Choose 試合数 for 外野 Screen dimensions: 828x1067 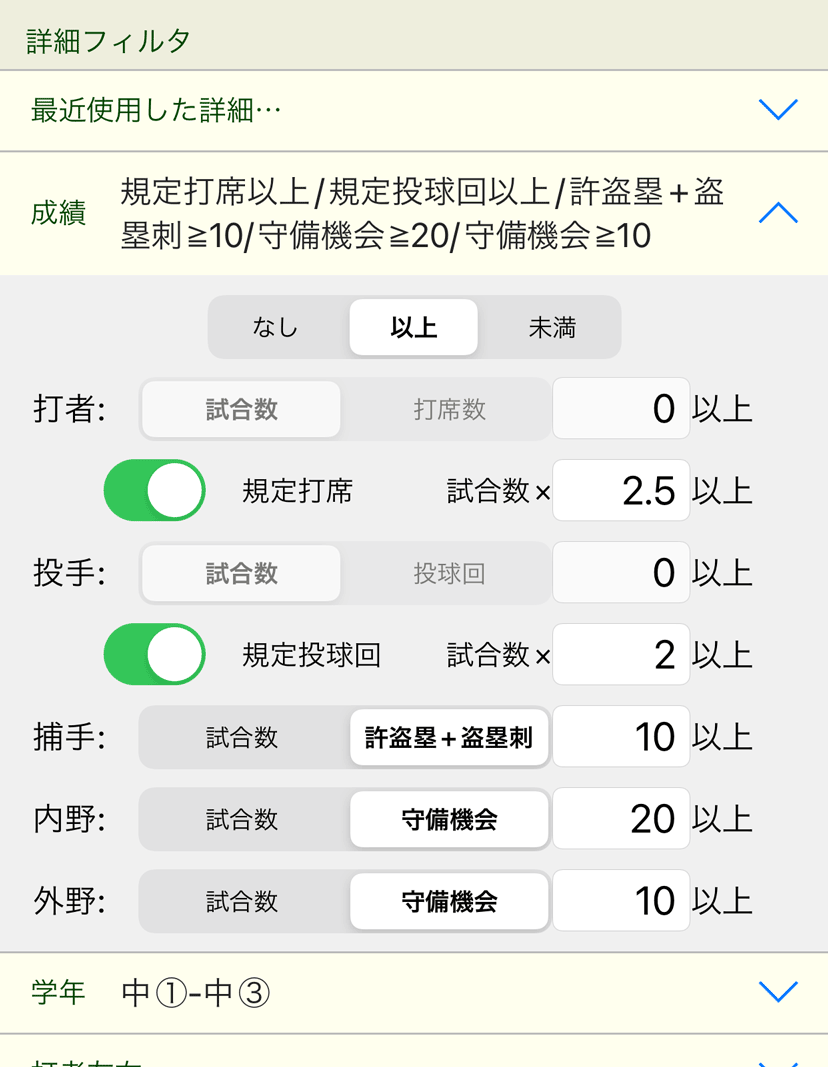(242, 901)
